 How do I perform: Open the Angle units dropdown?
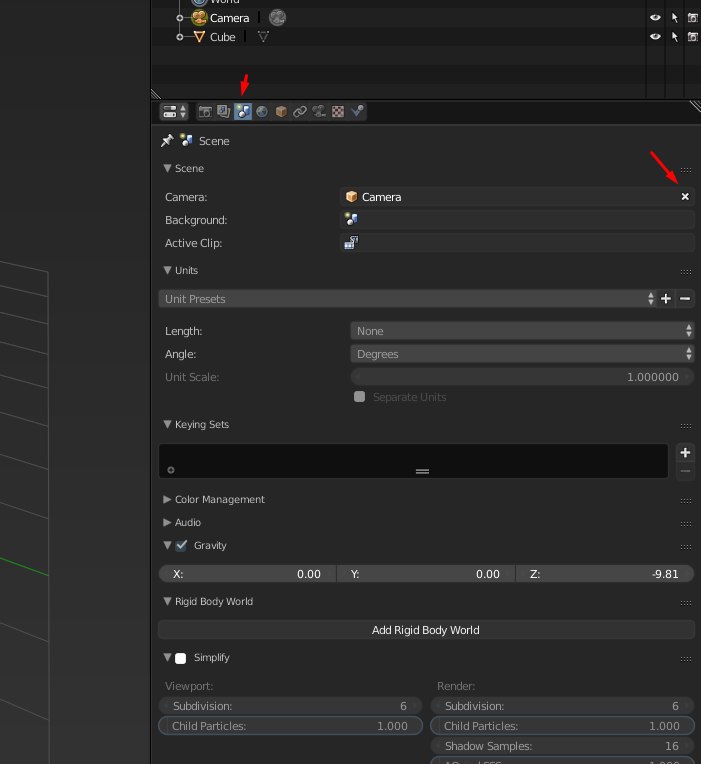tap(522, 354)
